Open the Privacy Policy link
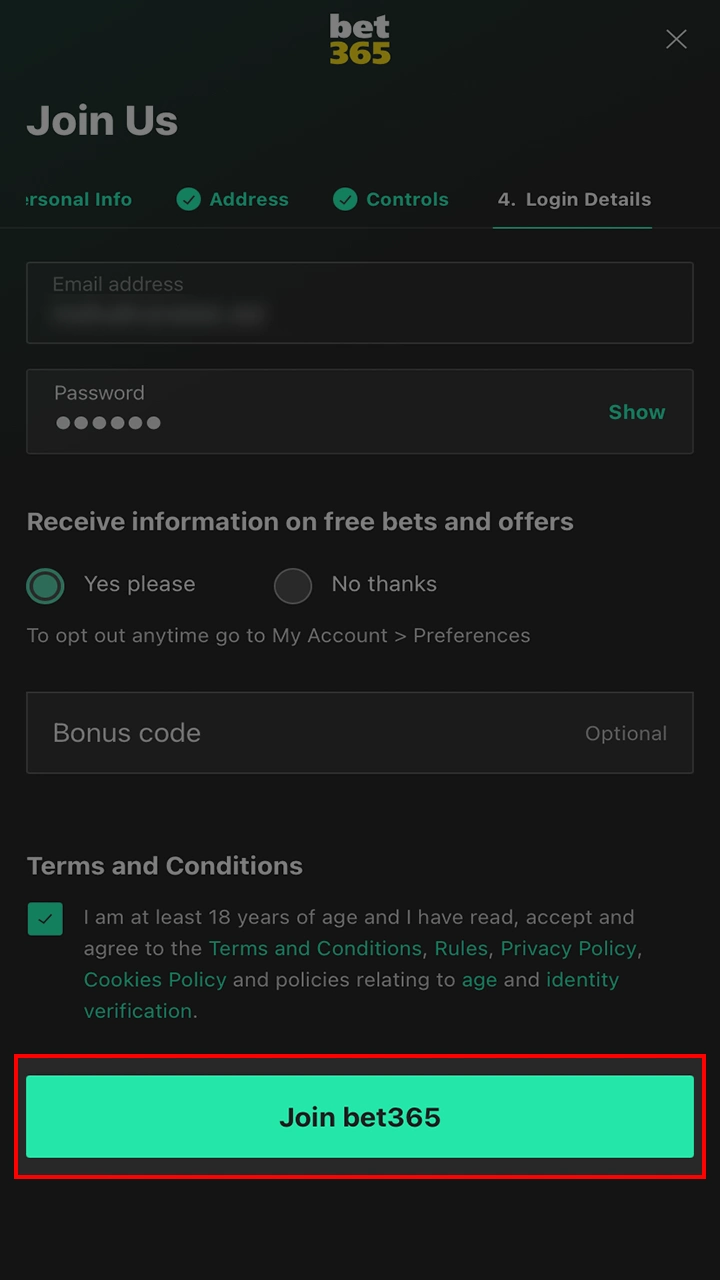 point(568,948)
